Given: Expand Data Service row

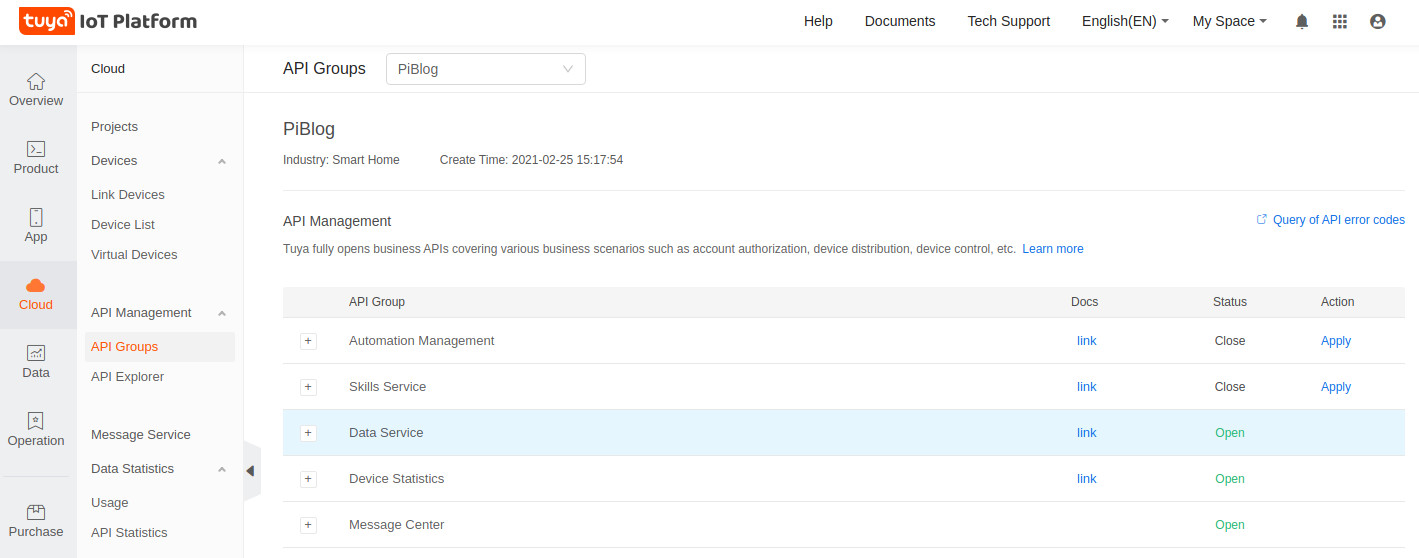Looking at the screenshot, I should click(308, 433).
